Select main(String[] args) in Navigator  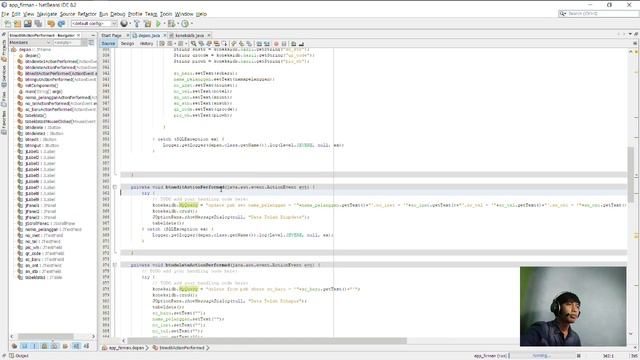click(43, 91)
